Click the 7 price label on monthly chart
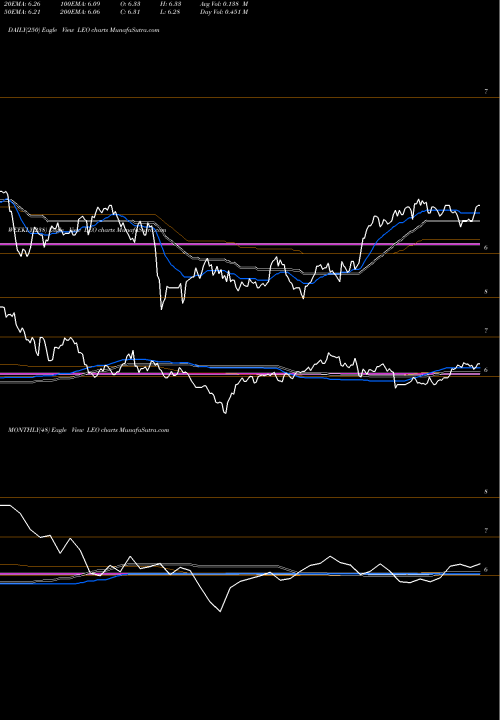Image resolution: width=500 pixels, height=720 pixels. click(x=486, y=531)
